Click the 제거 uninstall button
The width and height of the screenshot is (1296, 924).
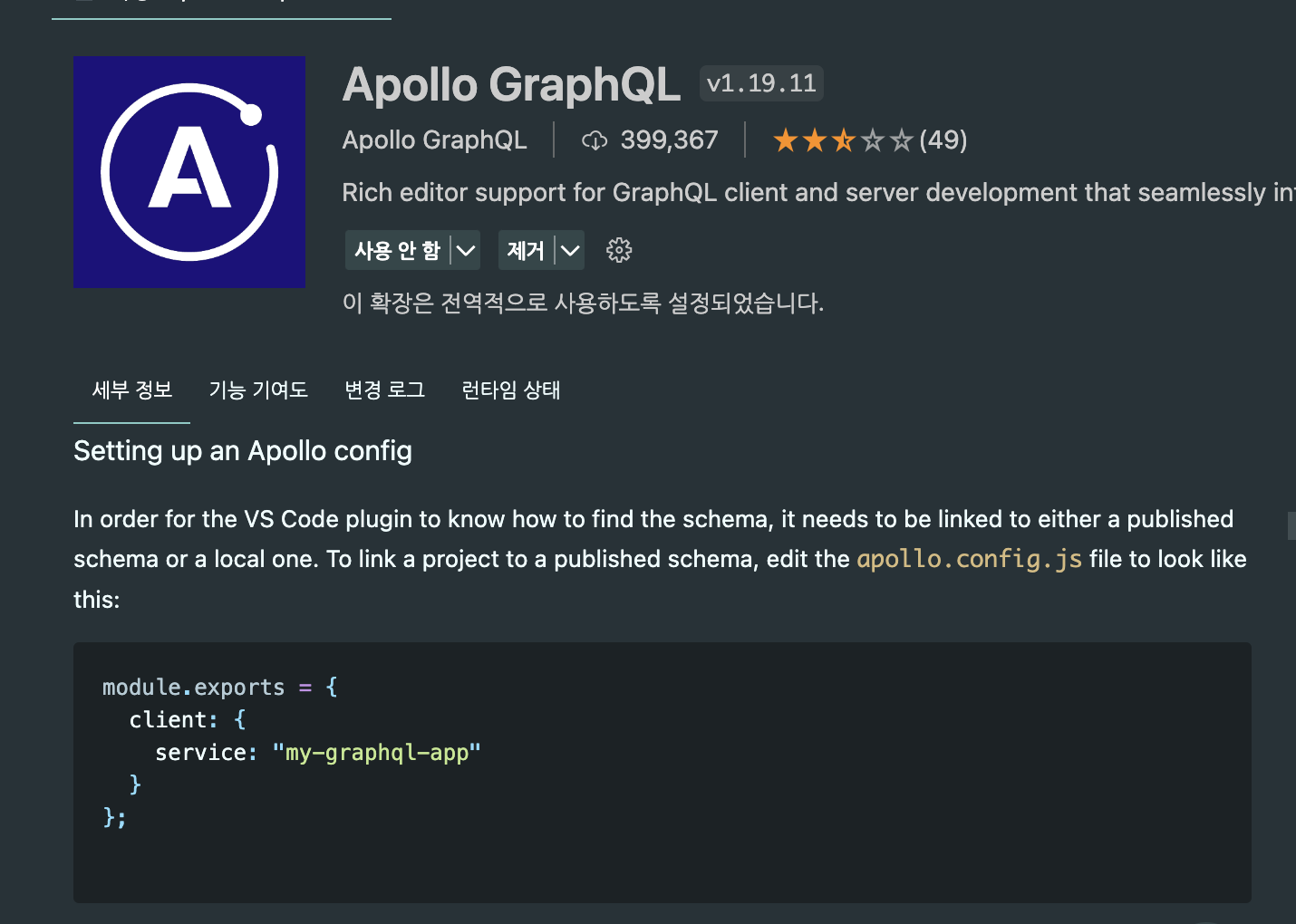526,250
